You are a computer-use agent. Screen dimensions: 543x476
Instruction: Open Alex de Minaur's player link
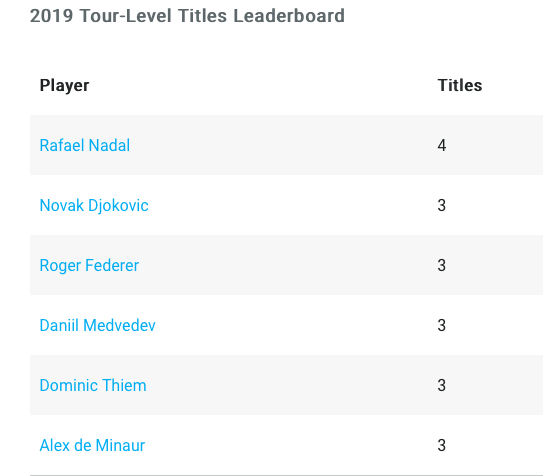tap(92, 446)
